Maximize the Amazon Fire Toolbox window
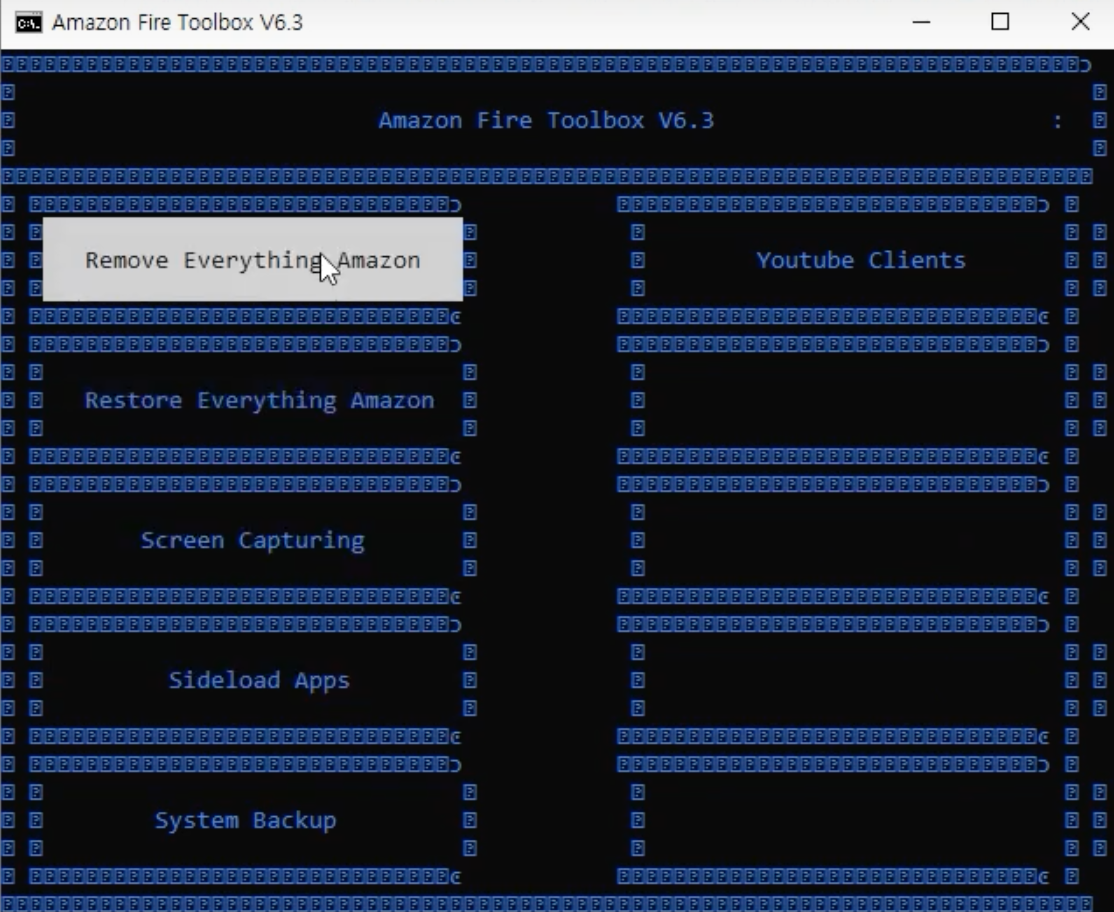The width and height of the screenshot is (1114, 912). (x=1000, y=22)
